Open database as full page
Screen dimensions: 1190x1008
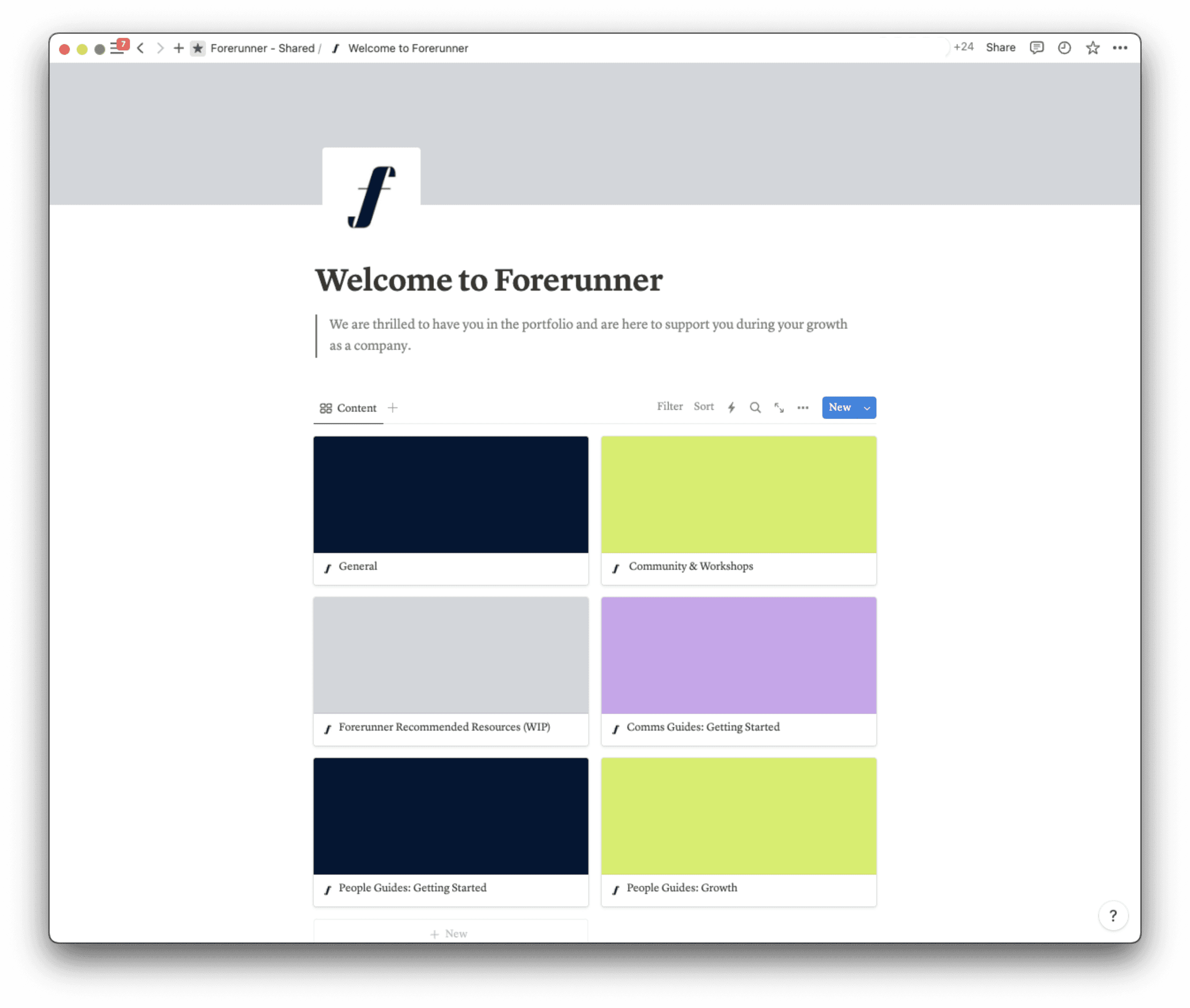779,407
